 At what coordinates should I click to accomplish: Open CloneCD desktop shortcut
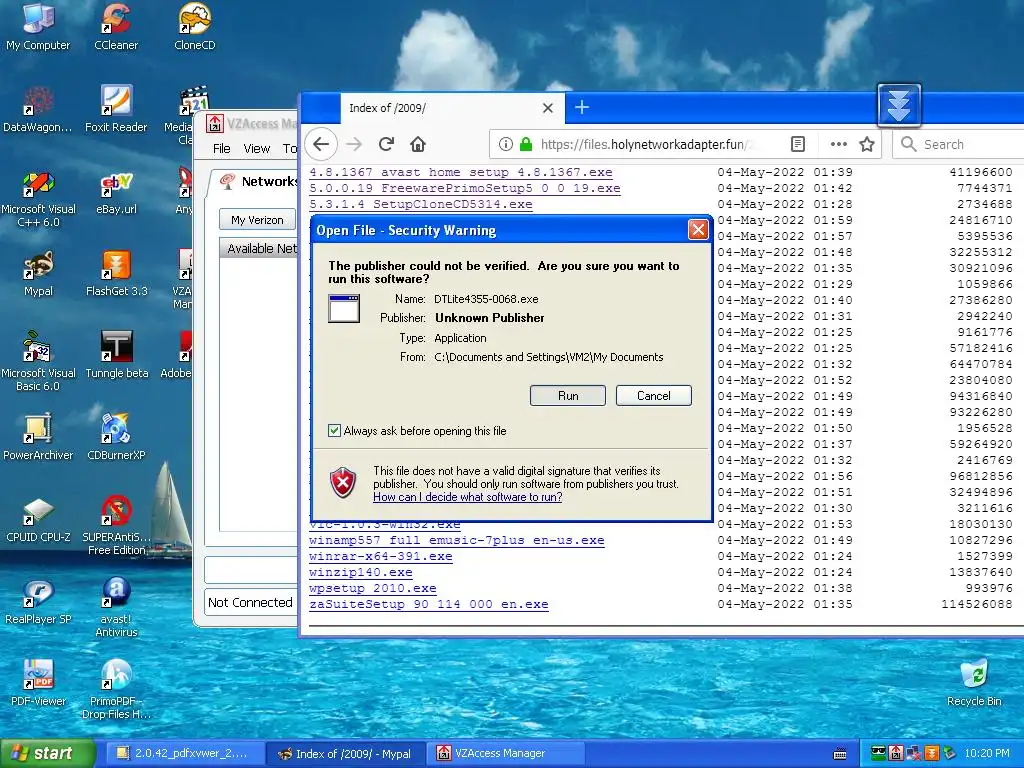[x=195, y=26]
